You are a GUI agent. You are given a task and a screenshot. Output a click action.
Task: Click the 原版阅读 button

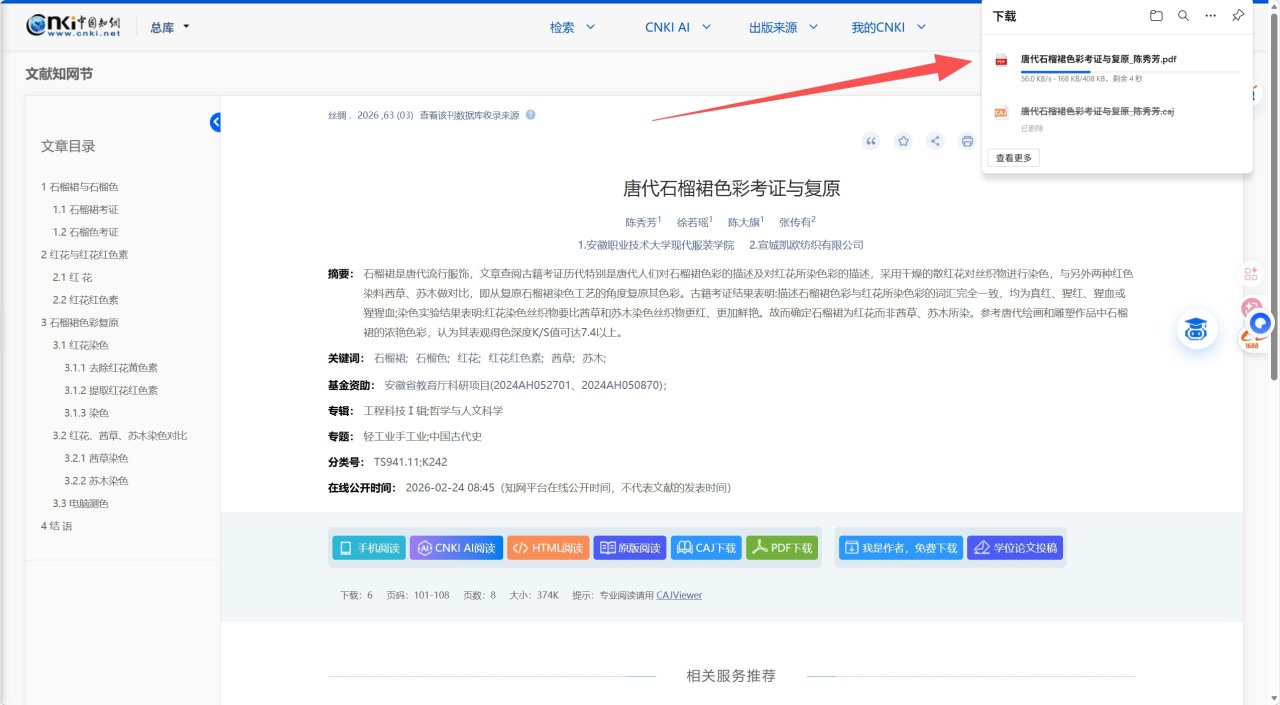630,547
